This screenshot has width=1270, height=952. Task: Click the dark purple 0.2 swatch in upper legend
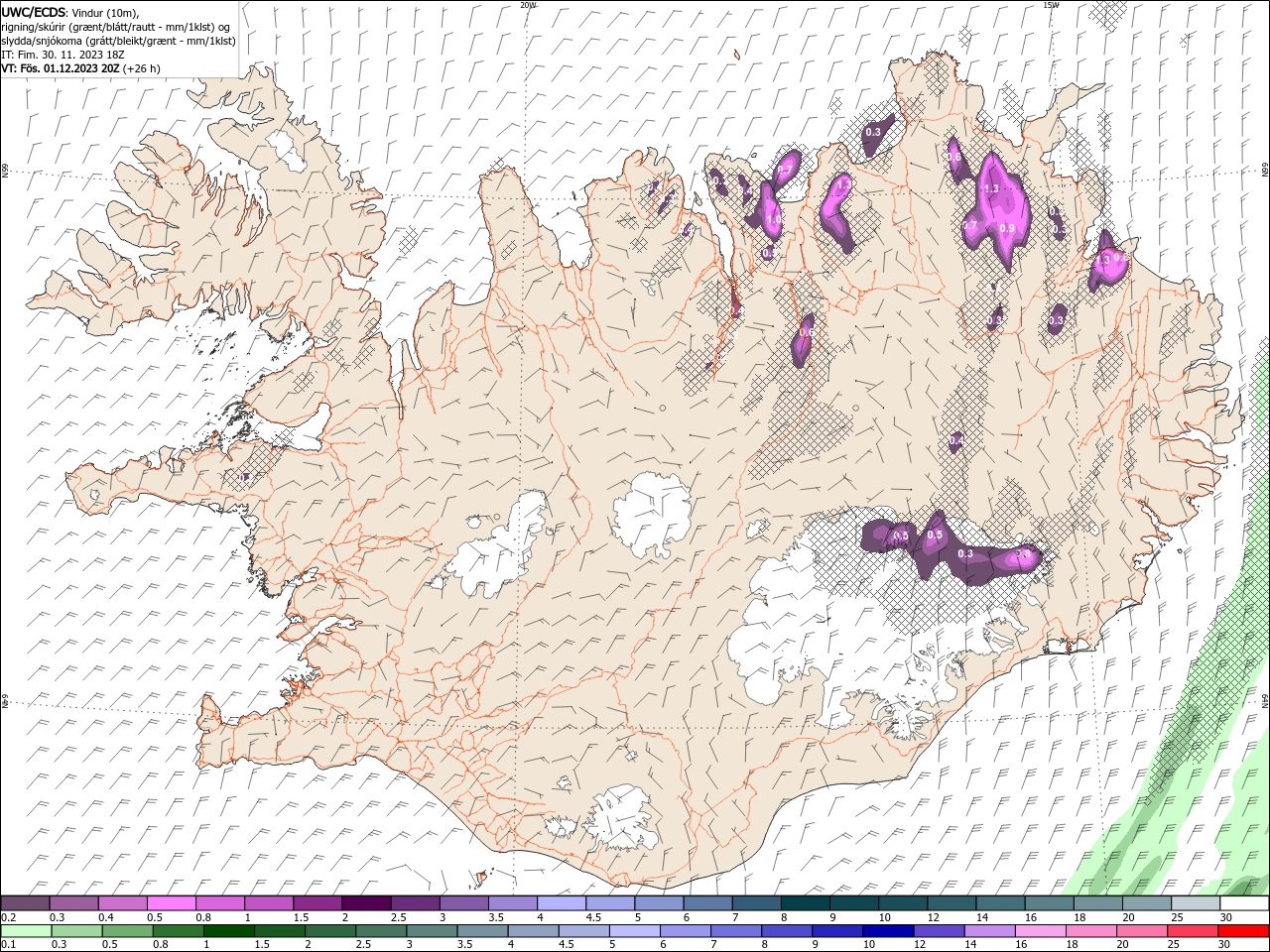(x=25, y=903)
